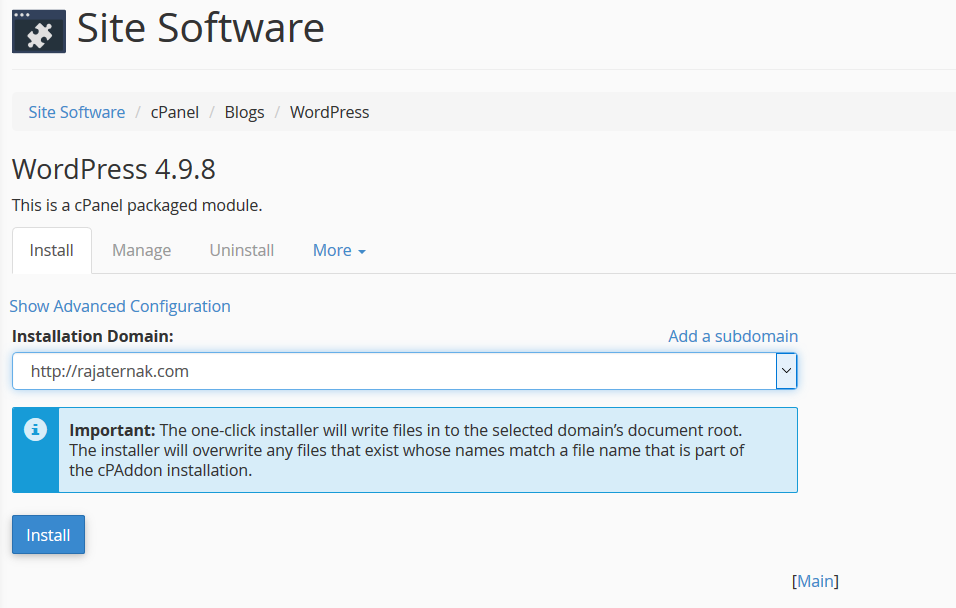This screenshot has width=956, height=608.
Task: Click the blue info icon in the alert
Action: tap(36, 430)
